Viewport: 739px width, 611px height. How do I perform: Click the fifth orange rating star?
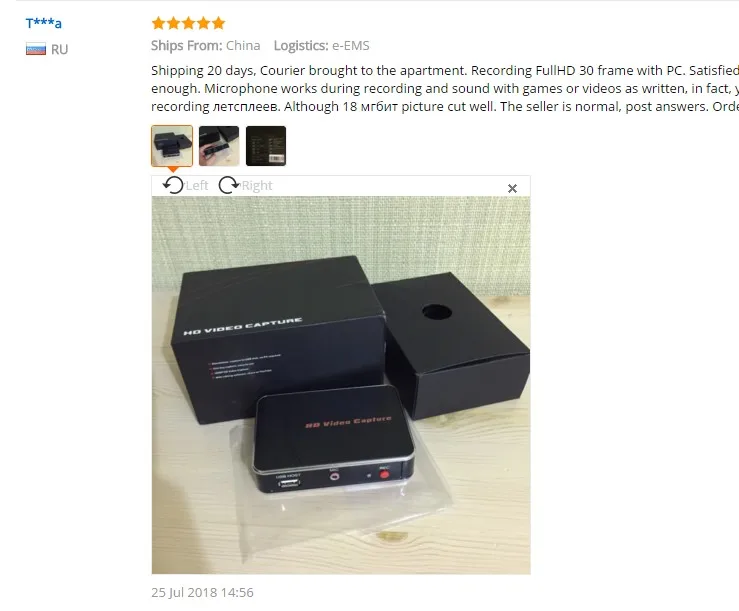pyautogui.click(x=218, y=23)
